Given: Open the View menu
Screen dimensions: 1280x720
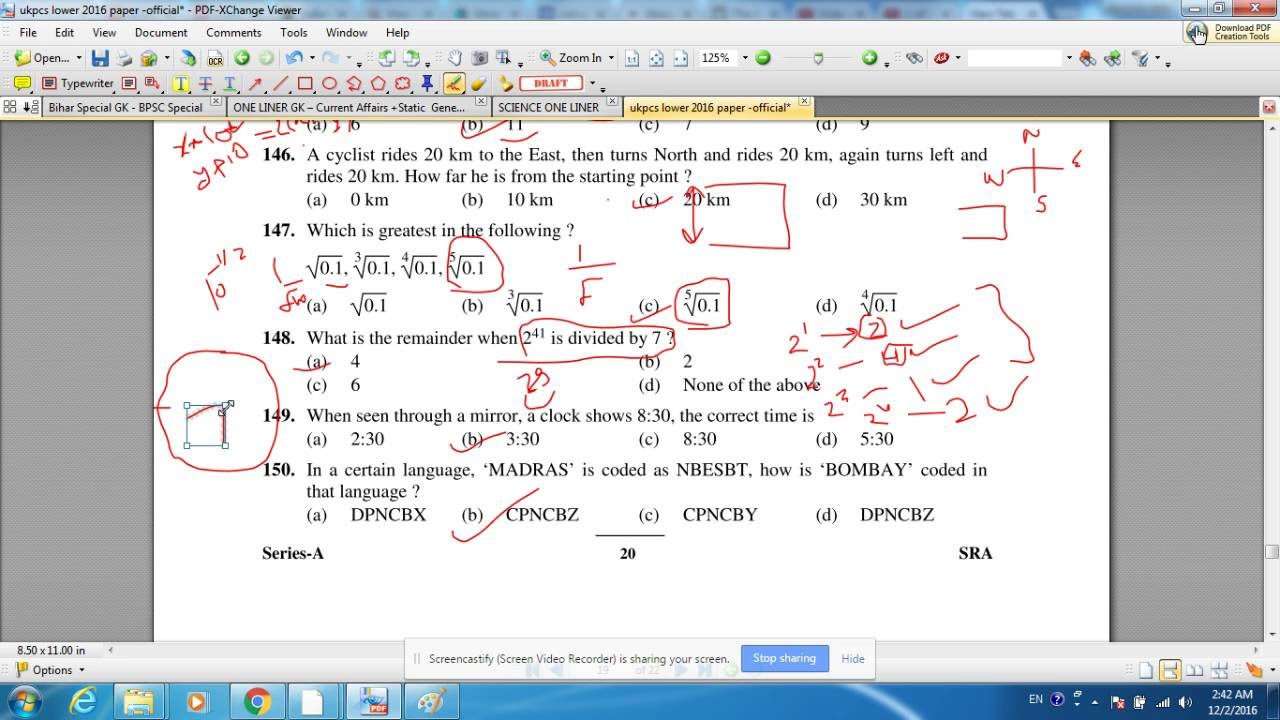Looking at the screenshot, I should (104, 32).
